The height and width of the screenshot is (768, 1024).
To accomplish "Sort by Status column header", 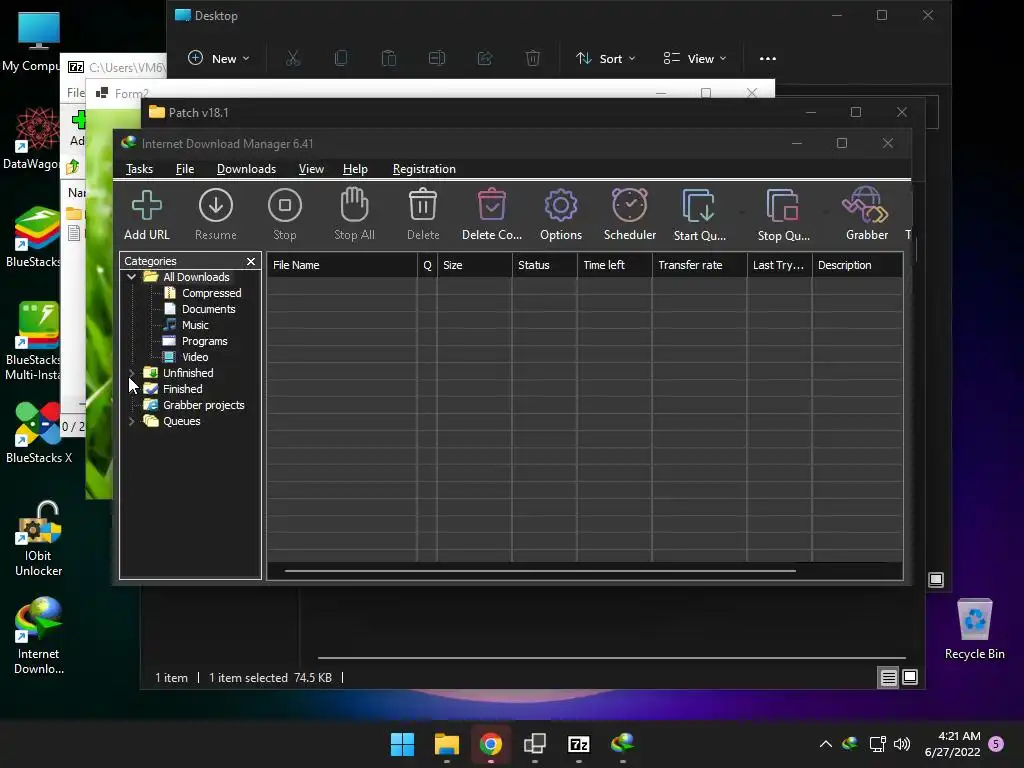I will (544, 265).
